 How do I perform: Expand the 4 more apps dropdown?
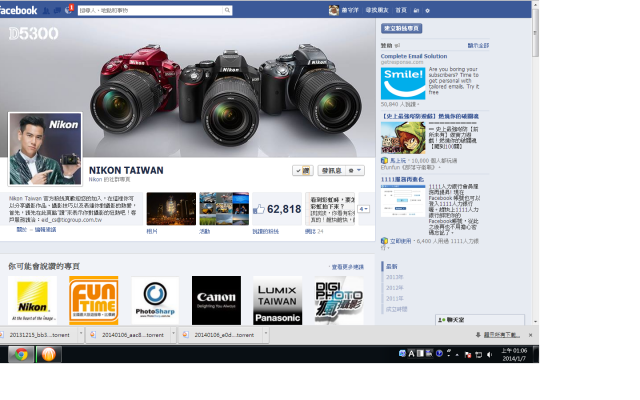coord(363,209)
